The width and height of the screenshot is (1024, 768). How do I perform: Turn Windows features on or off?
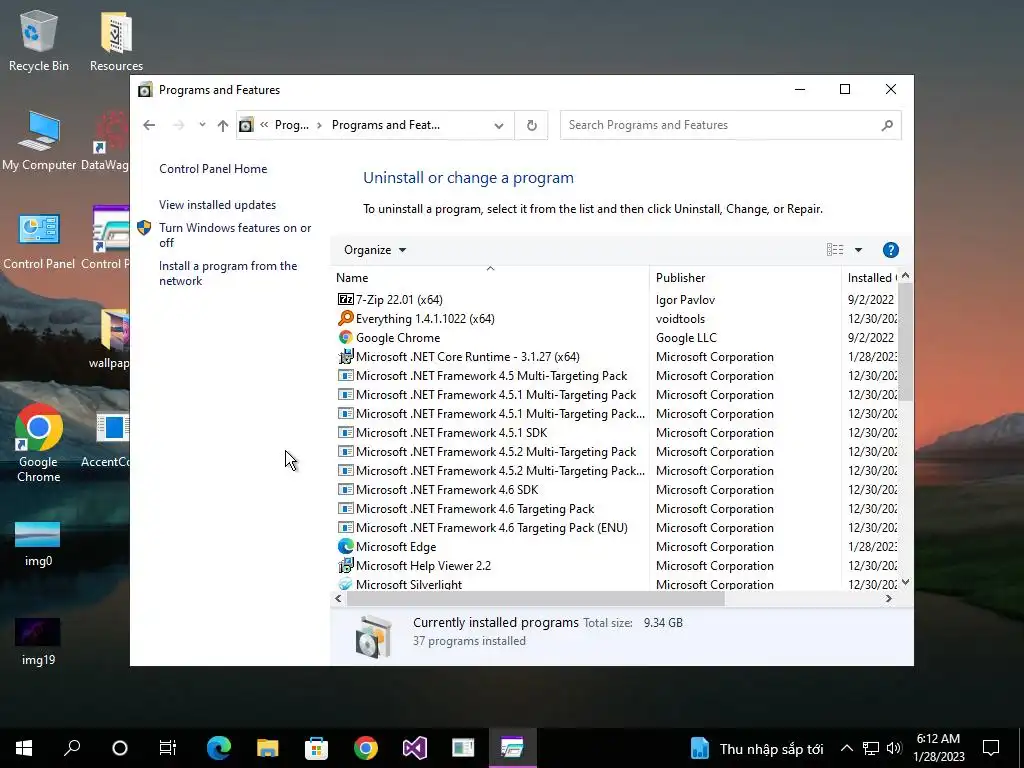point(235,235)
